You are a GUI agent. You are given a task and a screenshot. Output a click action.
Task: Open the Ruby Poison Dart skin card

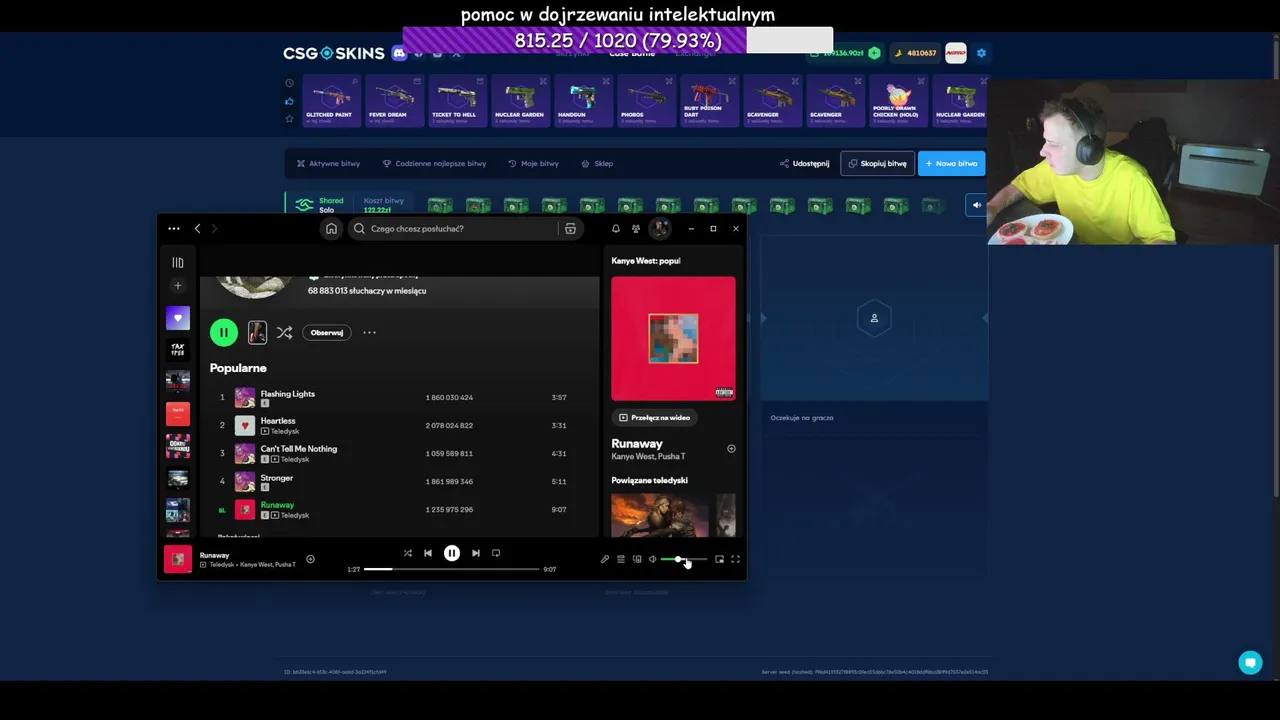[x=708, y=101]
